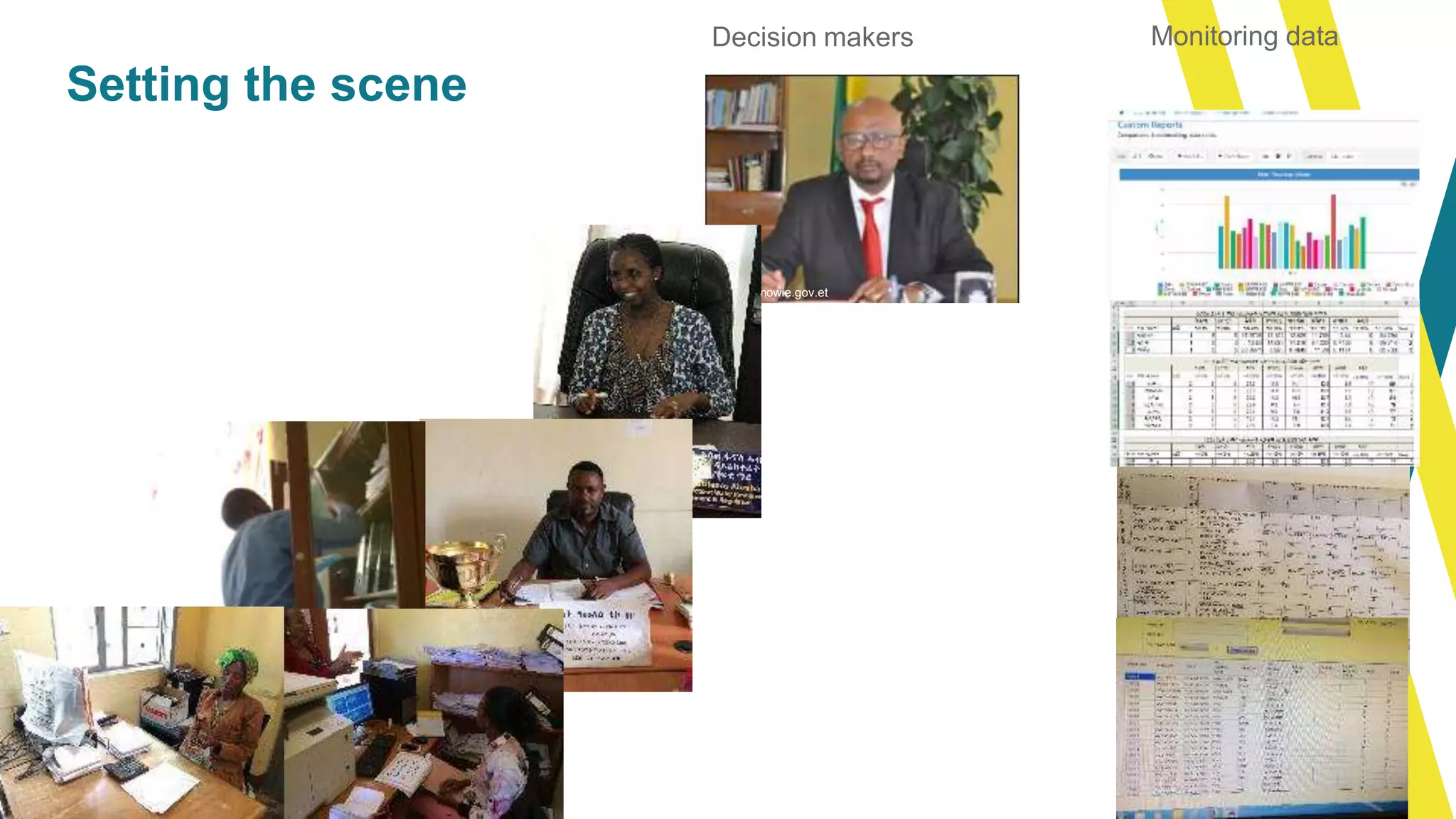Image resolution: width=1456 pixels, height=819 pixels.
Task: Click the blue chart title bar
Action: click(x=1269, y=174)
